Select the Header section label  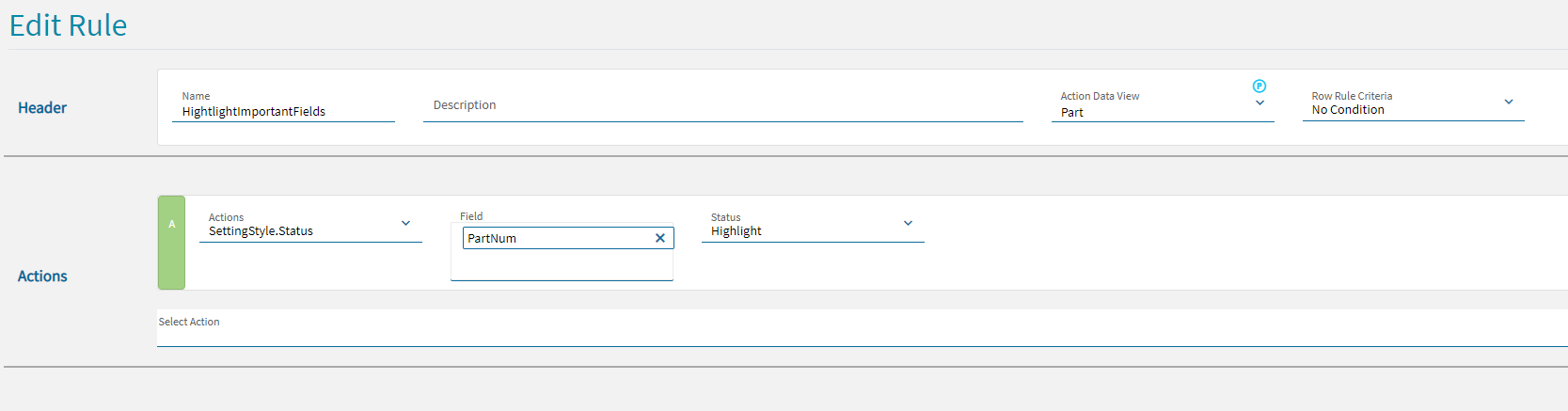click(42, 108)
